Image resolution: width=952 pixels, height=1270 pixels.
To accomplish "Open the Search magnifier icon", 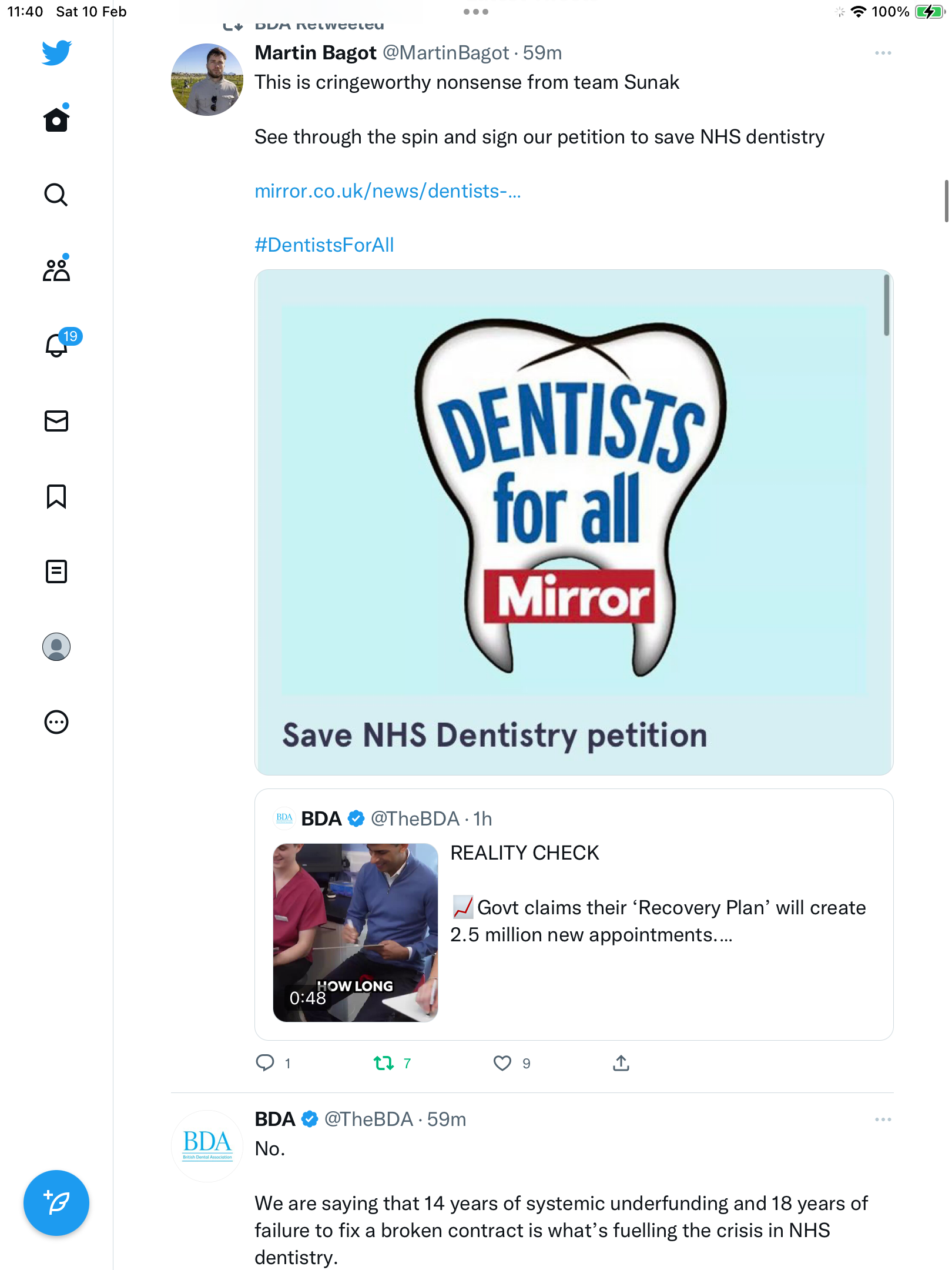I will pos(56,195).
